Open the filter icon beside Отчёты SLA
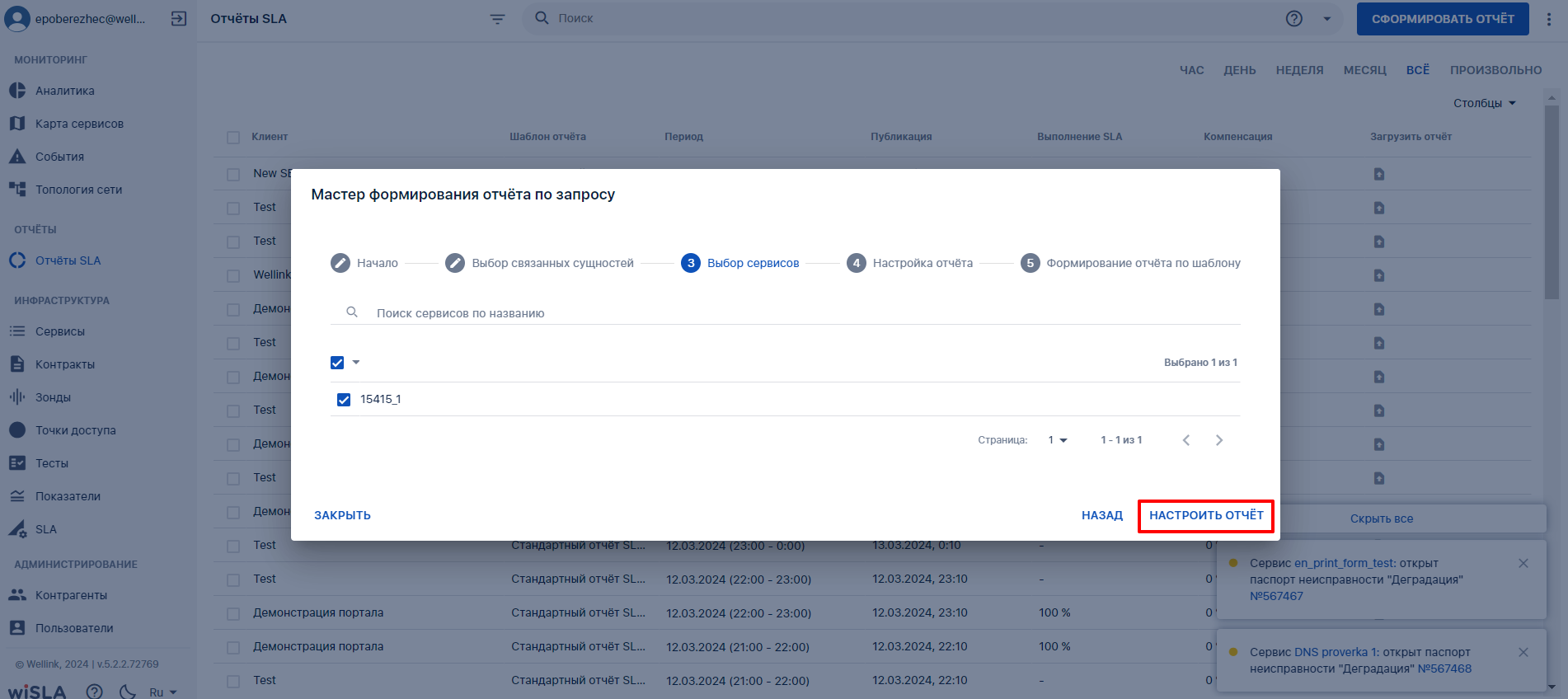This screenshot has width=1568, height=699. tap(497, 19)
